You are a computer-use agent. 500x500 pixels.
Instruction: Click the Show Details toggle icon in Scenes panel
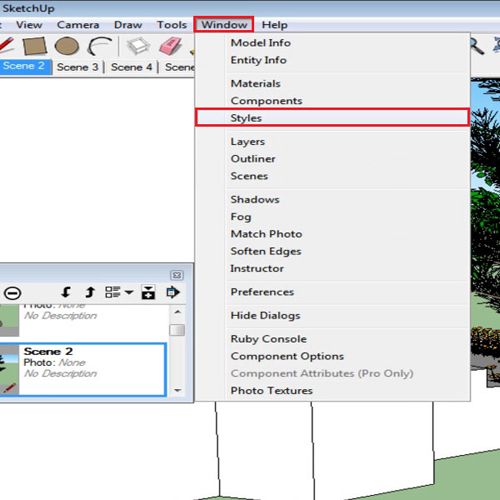pyautogui.click(x=148, y=292)
